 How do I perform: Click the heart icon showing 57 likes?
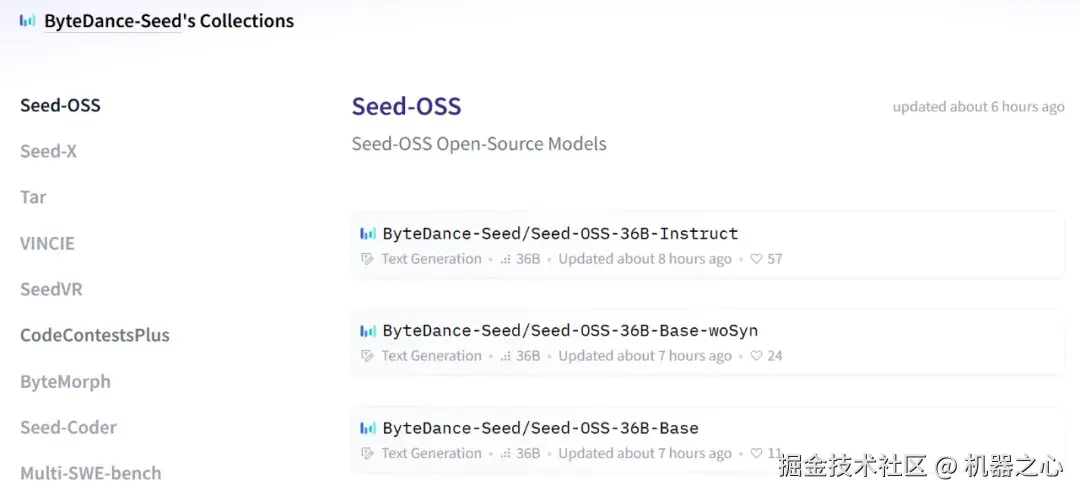756,259
